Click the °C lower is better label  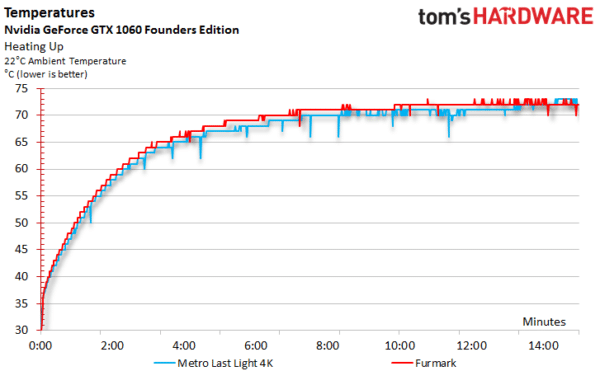coord(46,74)
